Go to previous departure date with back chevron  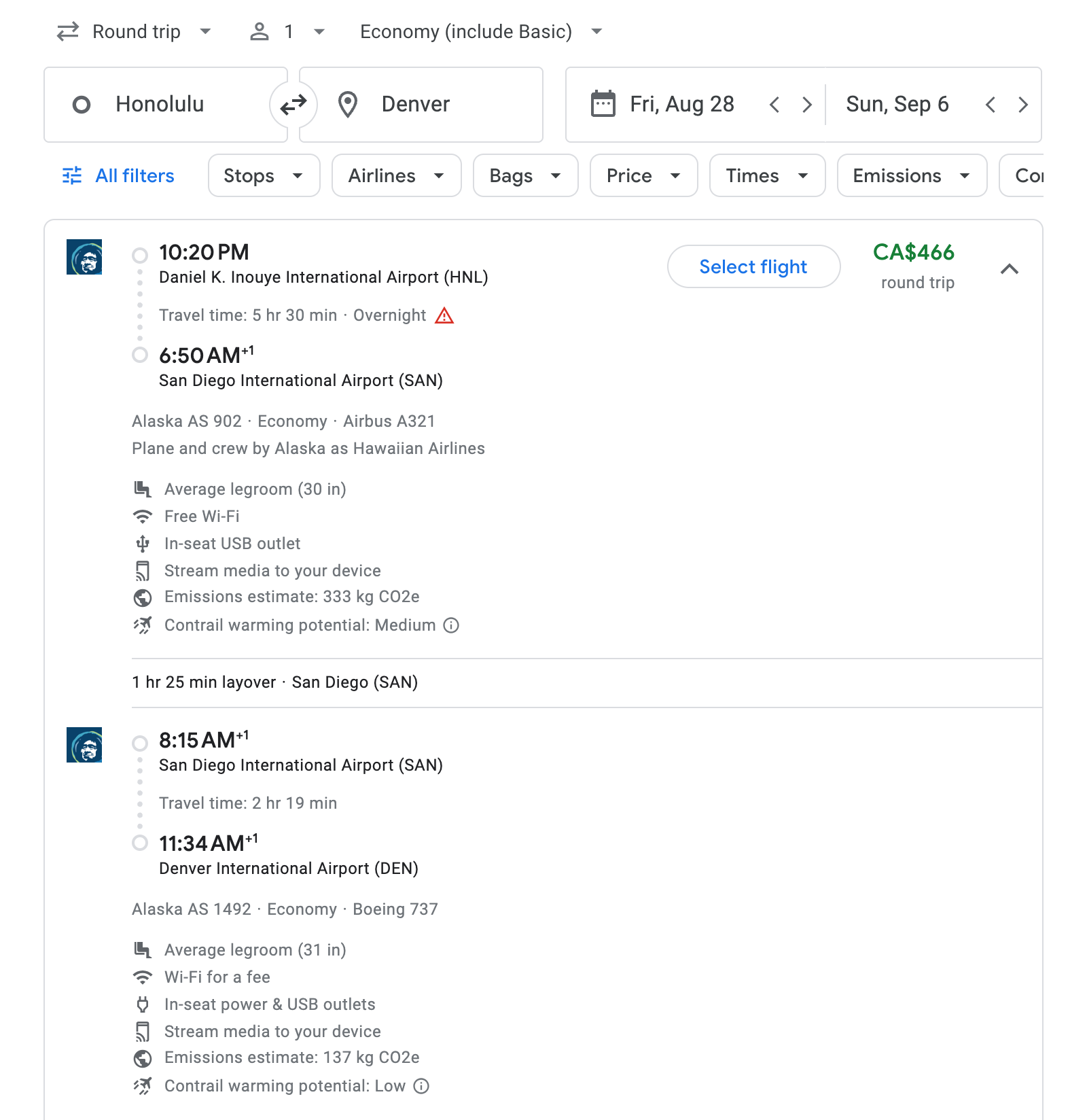point(774,105)
